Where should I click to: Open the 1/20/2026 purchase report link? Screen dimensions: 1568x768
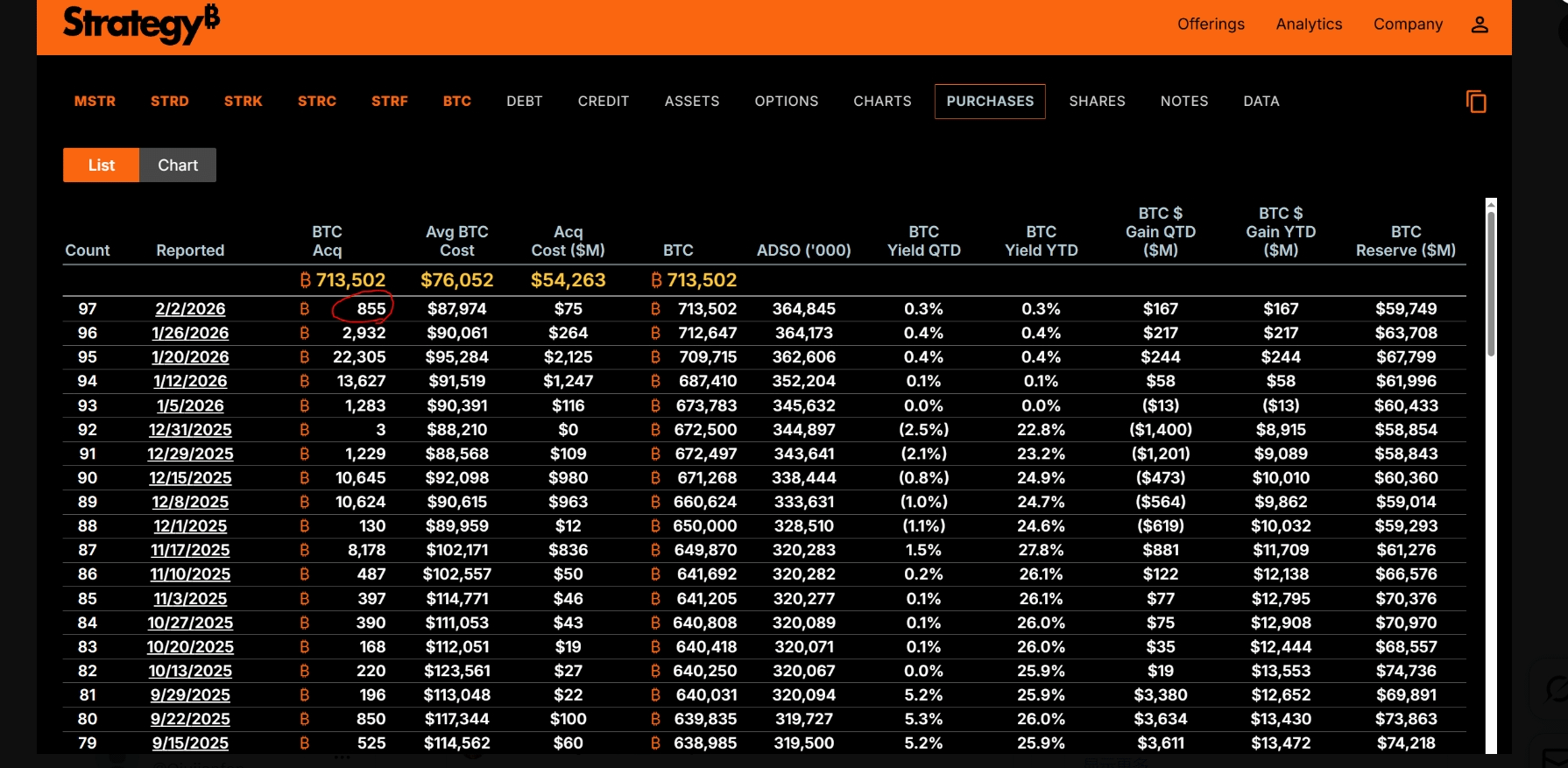pos(190,357)
